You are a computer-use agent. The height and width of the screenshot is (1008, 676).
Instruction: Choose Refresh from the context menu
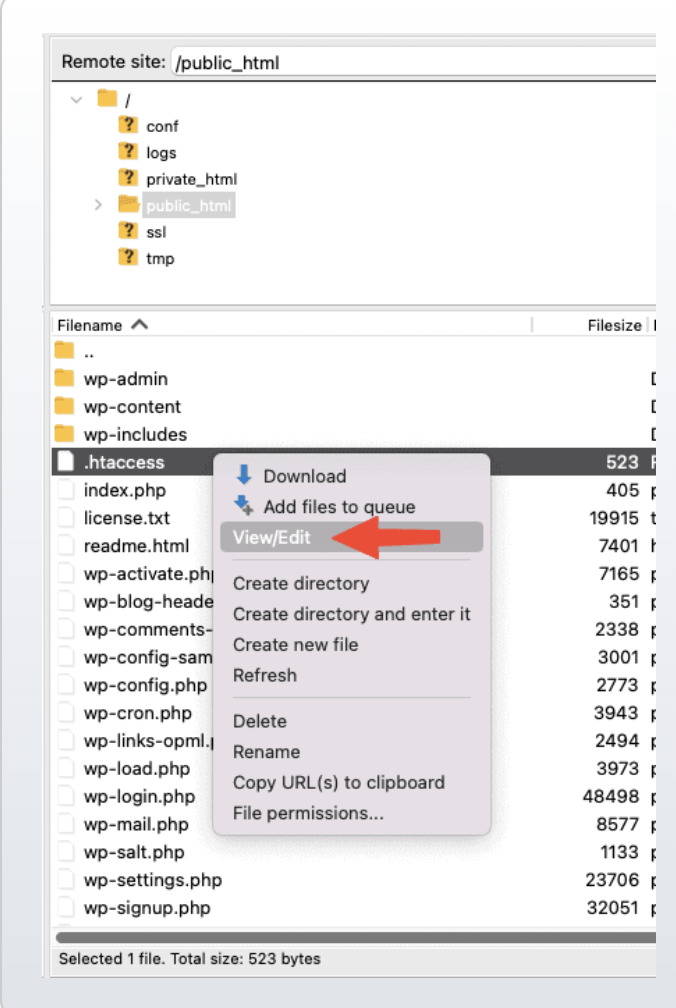tap(351, 675)
